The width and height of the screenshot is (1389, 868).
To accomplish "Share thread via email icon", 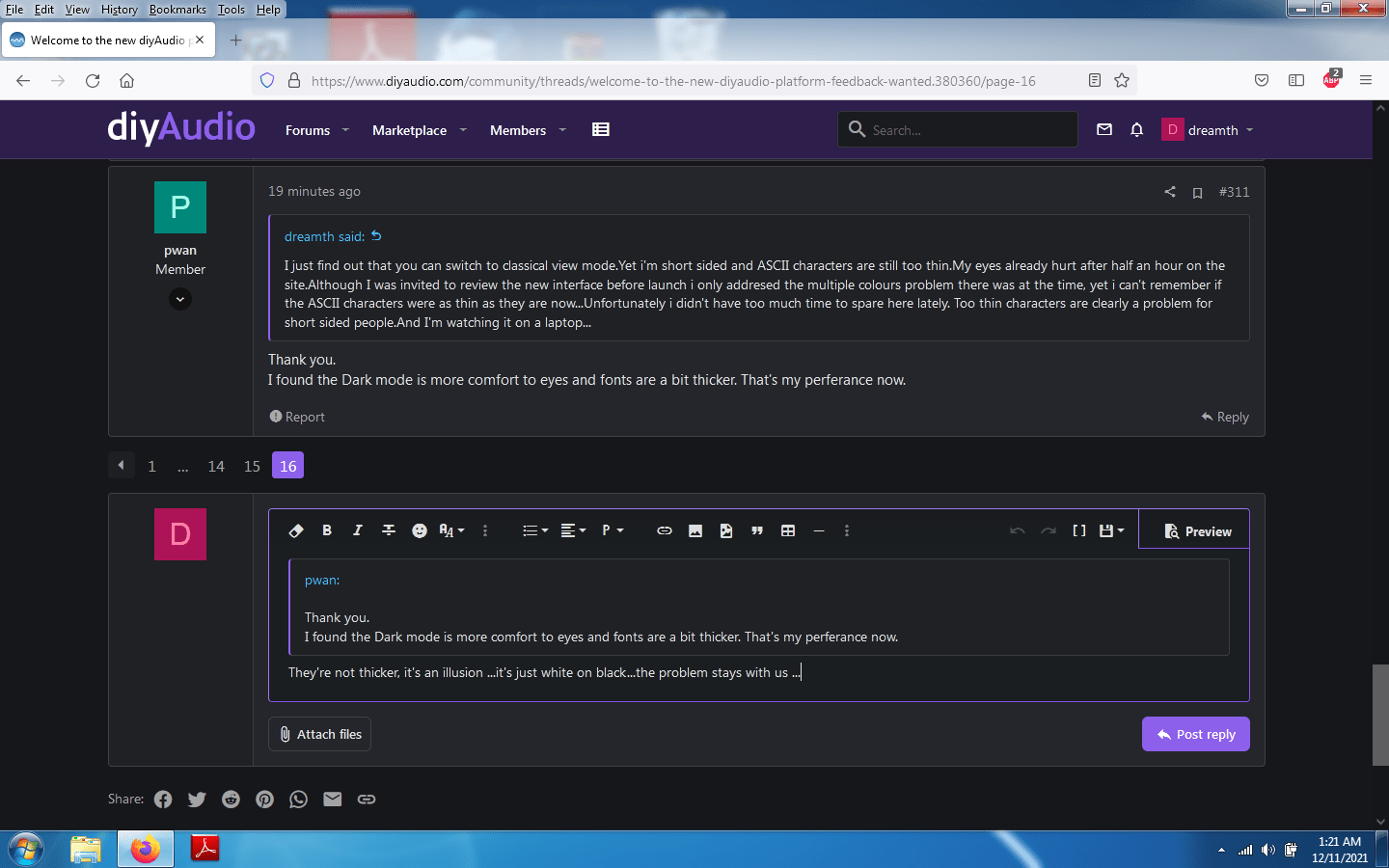I will (x=333, y=799).
